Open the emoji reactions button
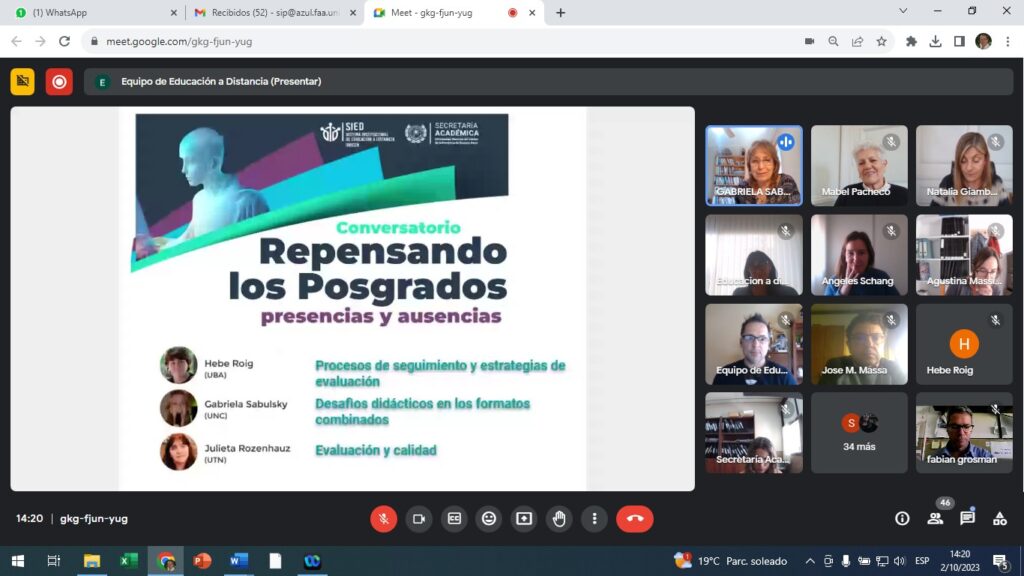This screenshot has width=1024, height=576. tap(489, 518)
